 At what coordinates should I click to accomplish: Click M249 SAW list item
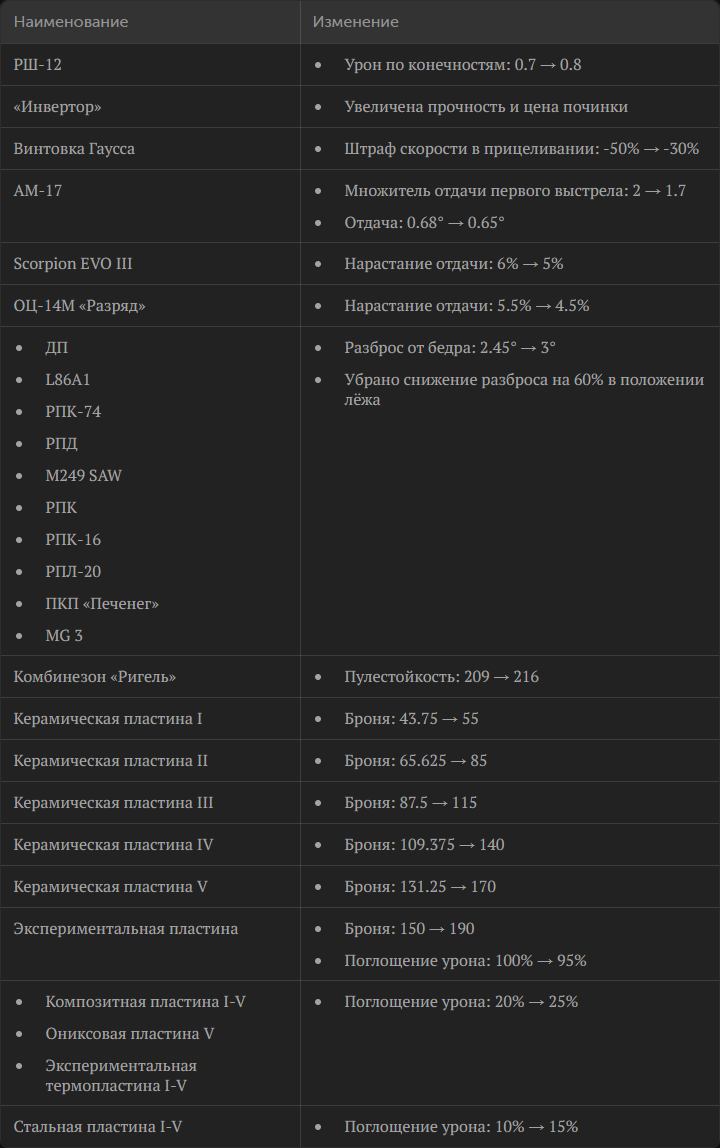[x=83, y=475]
